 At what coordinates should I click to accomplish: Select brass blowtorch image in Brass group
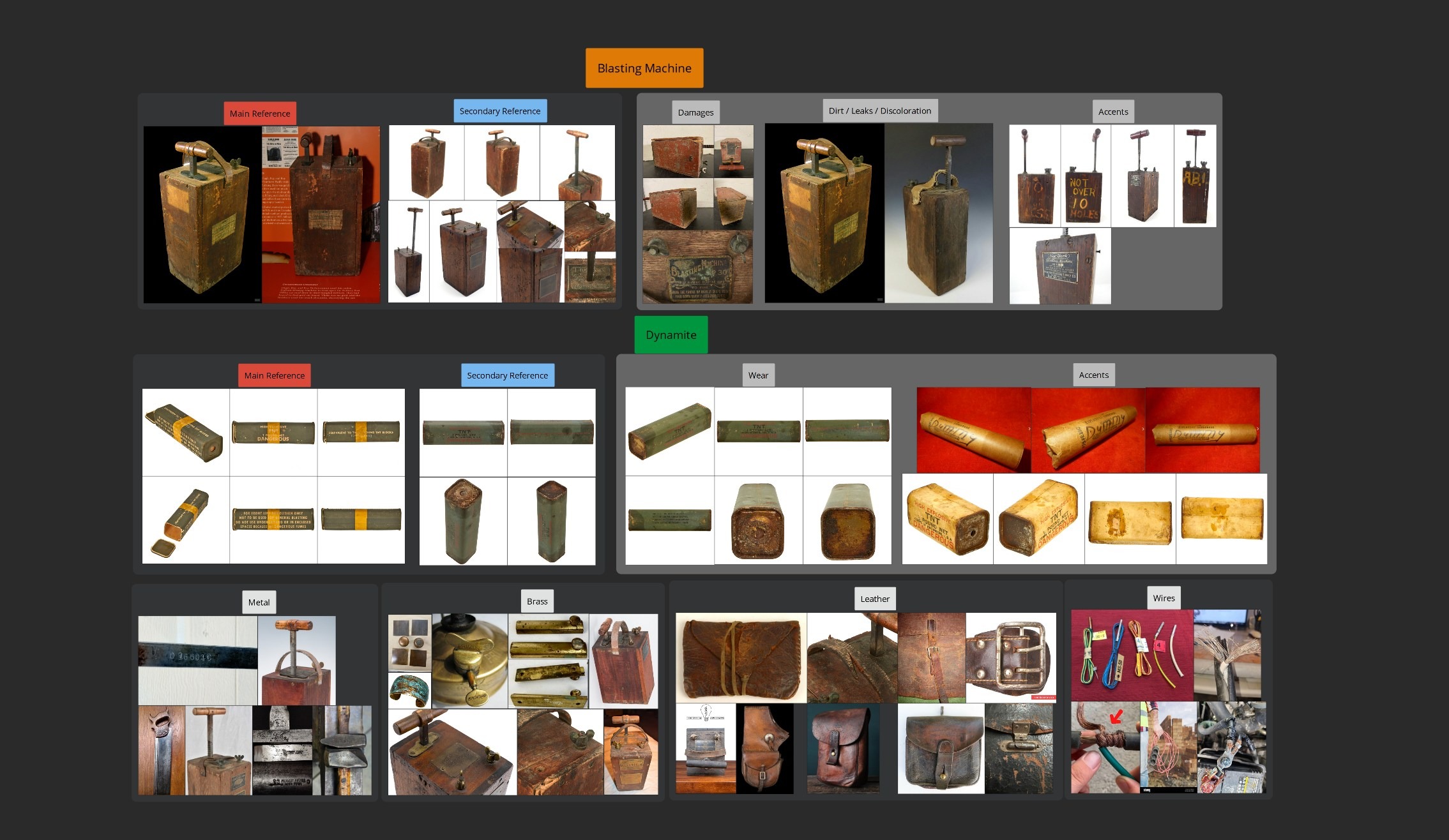pyautogui.click(x=470, y=661)
